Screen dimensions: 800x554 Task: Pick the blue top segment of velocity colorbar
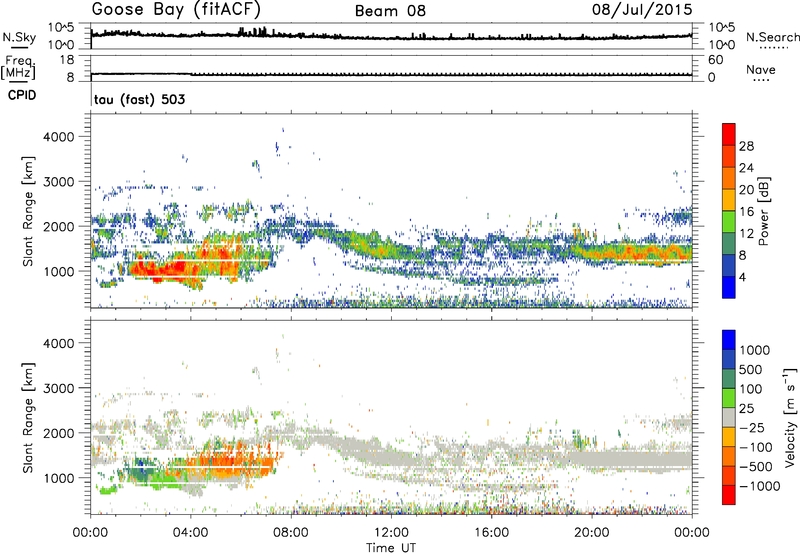(x=729, y=340)
